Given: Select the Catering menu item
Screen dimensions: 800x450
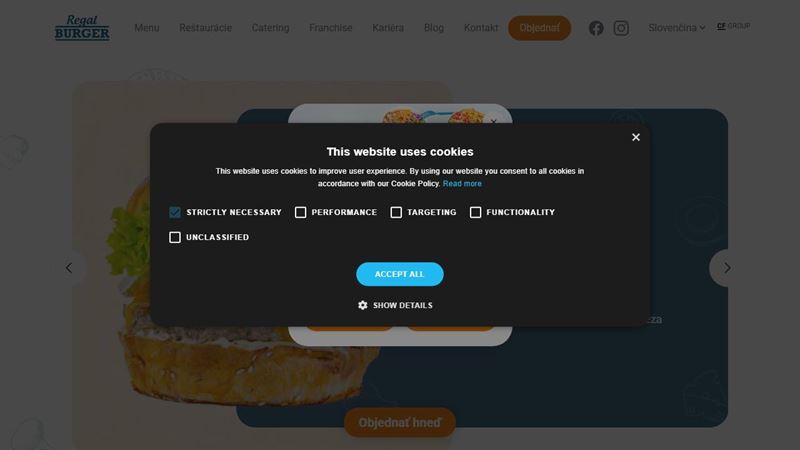Looking at the screenshot, I should point(270,28).
